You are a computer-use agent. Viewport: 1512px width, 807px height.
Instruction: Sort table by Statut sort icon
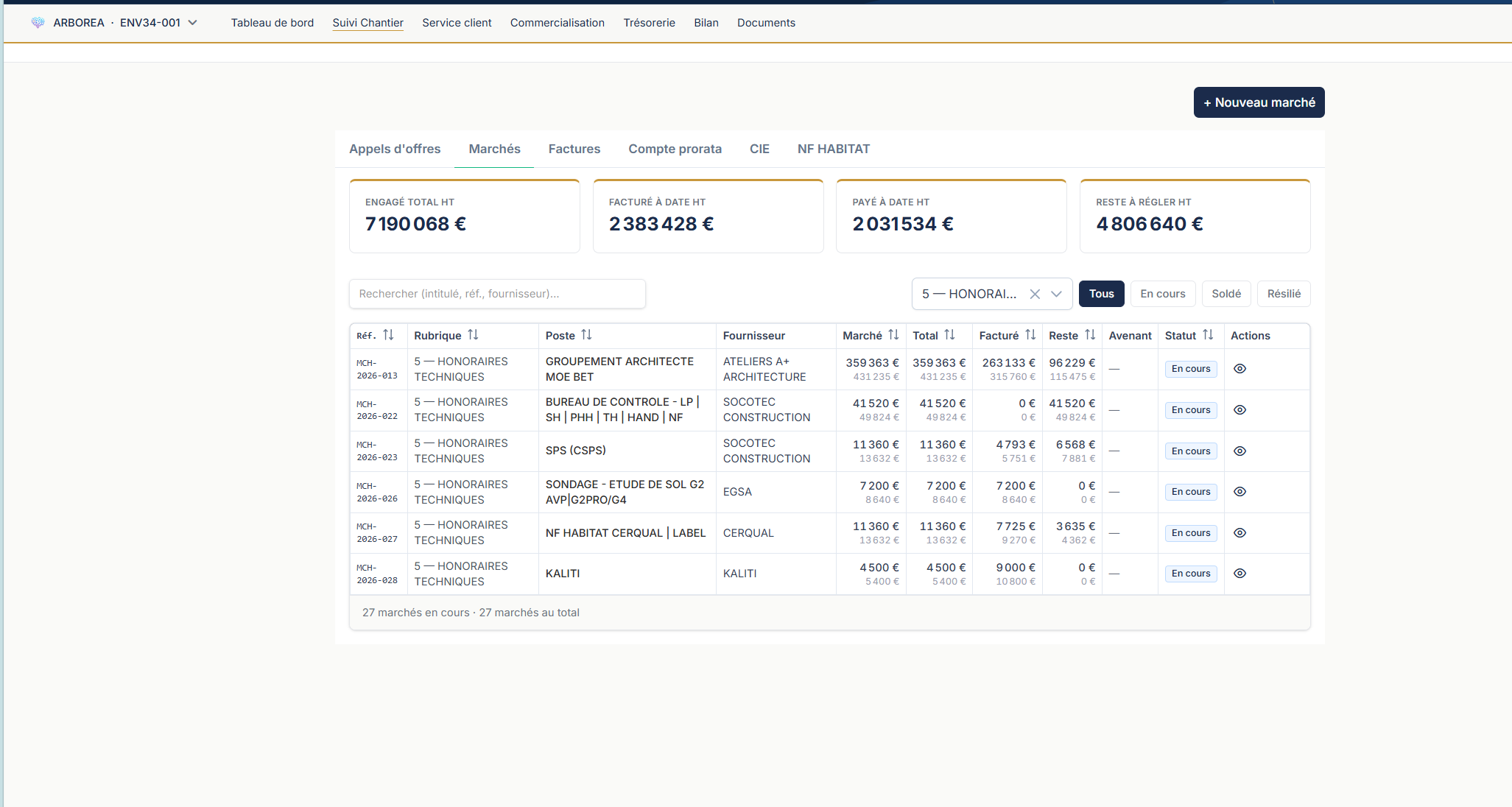[x=1208, y=335]
